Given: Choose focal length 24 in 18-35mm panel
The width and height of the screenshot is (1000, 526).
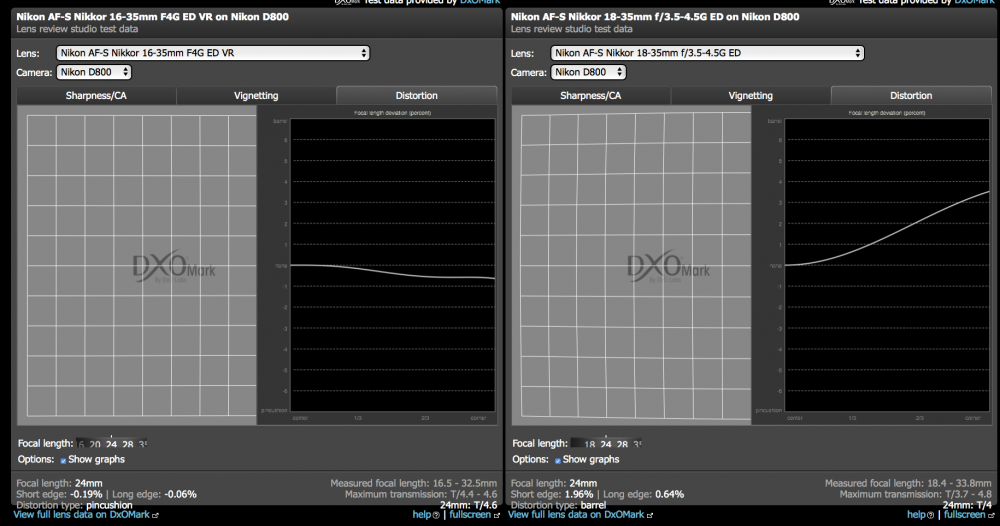Looking at the screenshot, I should 606,444.
